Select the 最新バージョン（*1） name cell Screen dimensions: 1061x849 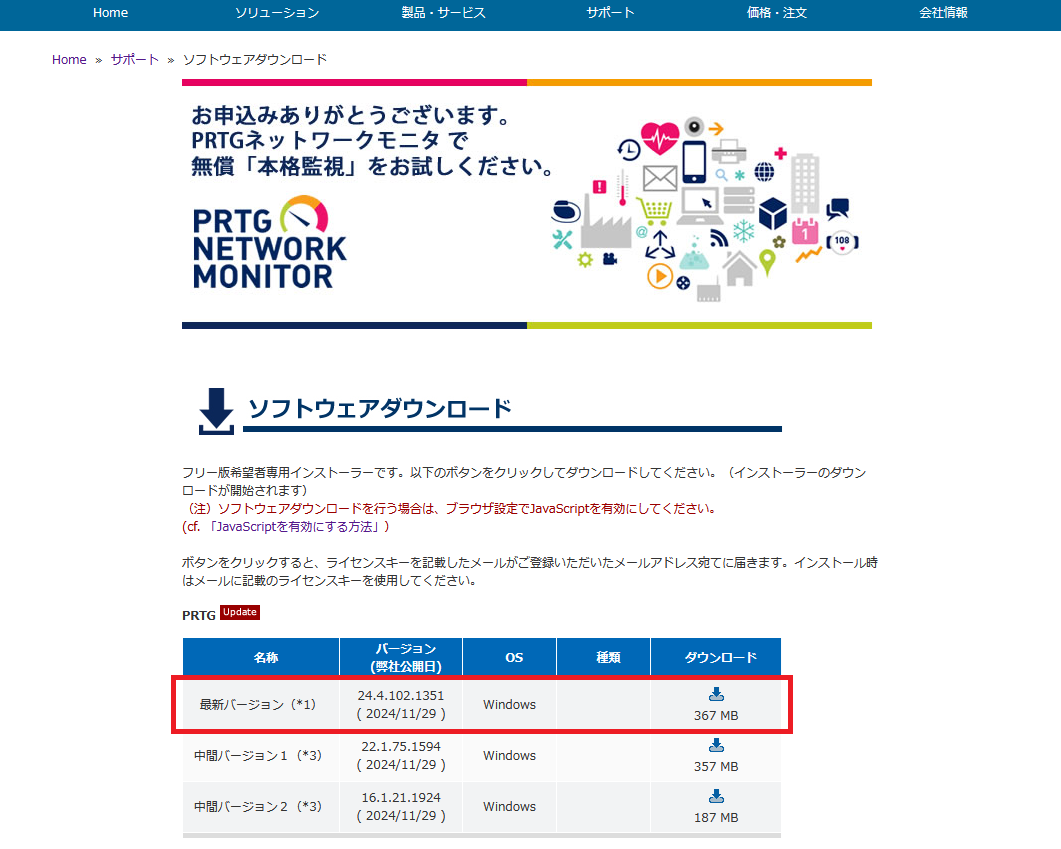261,705
